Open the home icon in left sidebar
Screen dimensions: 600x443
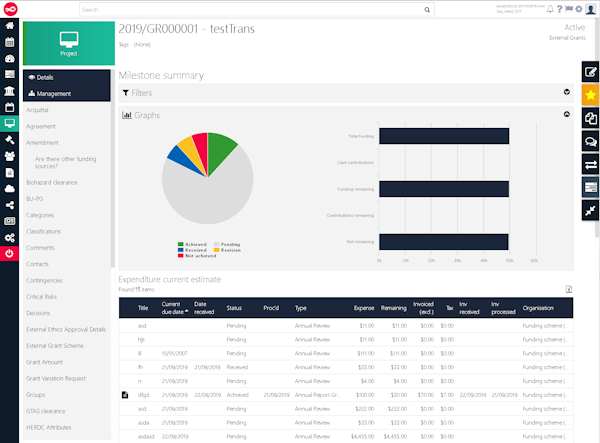(x=9, y=27)
